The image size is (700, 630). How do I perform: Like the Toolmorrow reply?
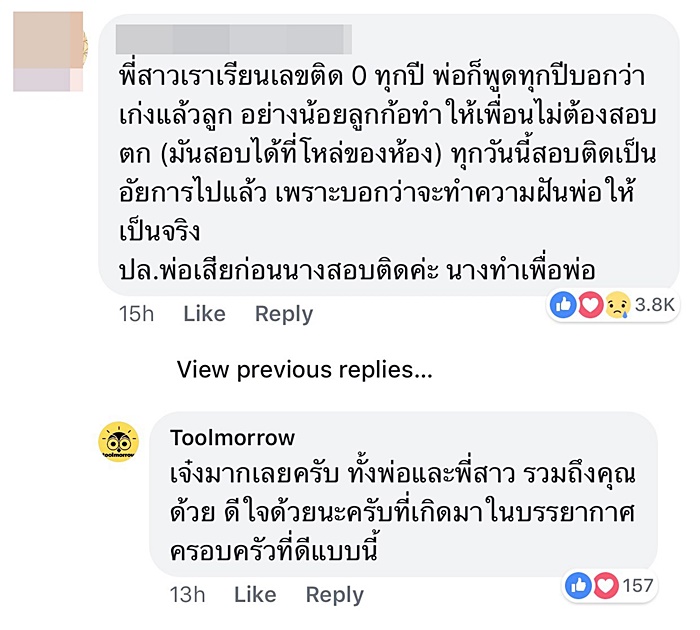(x=255, y=595)
